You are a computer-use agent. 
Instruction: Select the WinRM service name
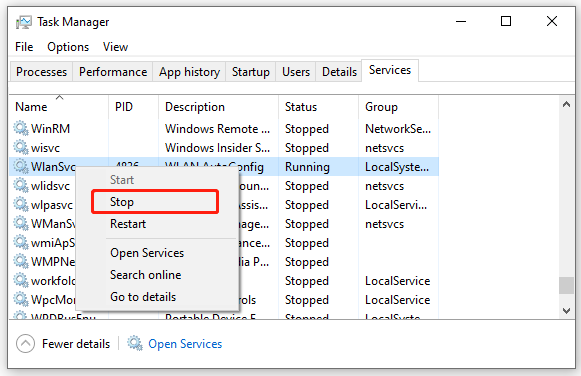(50, 129)
